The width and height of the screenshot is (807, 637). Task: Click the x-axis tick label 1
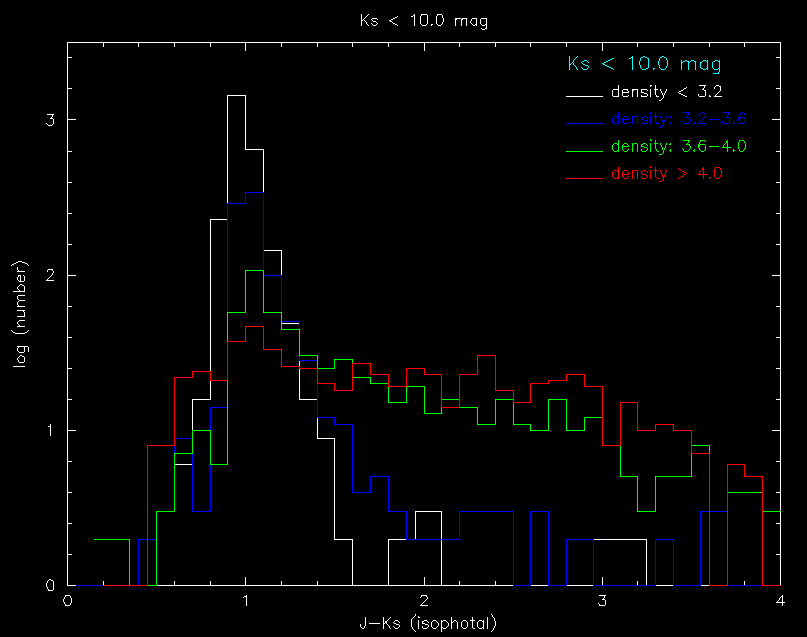(245, 602)
